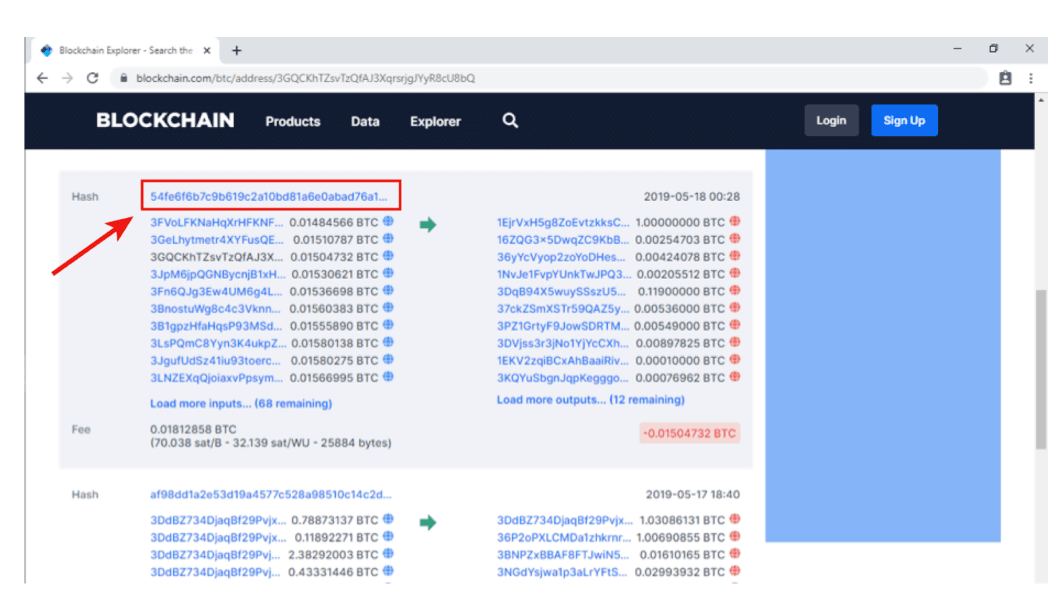The width and height of the screenshot is (1052, 592).
Task: Click the globe icon beside 0.01580275 BTC
Action: [x=388, y=360]
